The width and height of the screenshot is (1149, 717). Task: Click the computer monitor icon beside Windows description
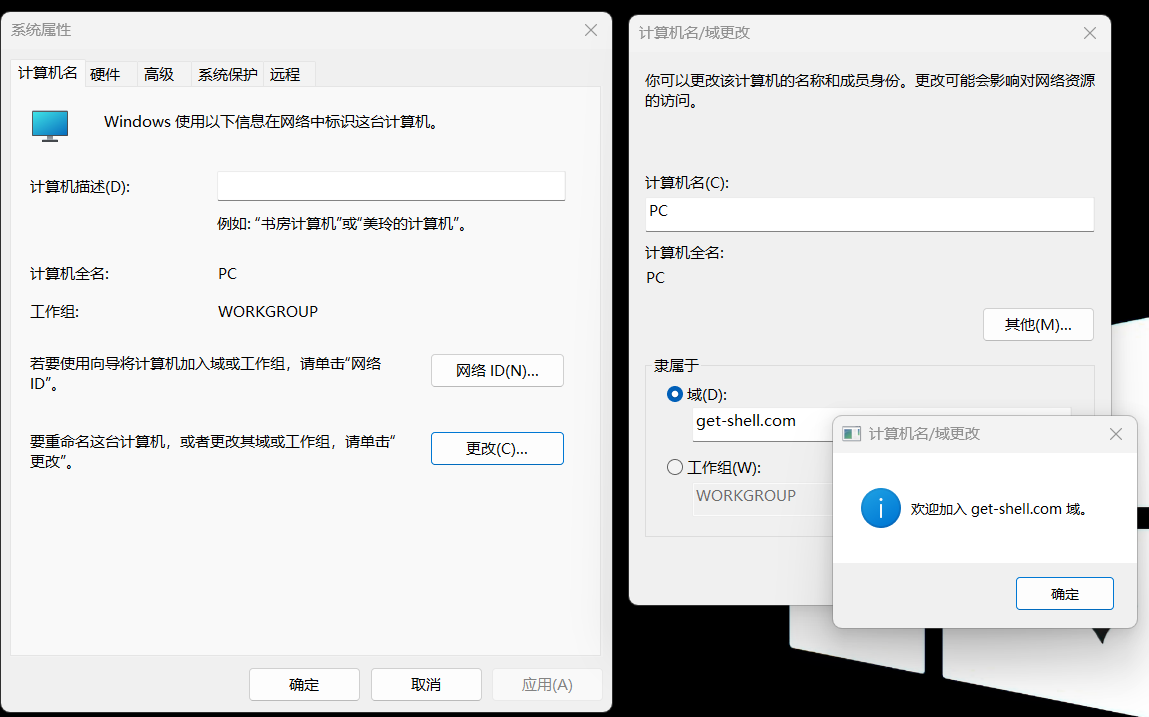click(x=48, y=125)
